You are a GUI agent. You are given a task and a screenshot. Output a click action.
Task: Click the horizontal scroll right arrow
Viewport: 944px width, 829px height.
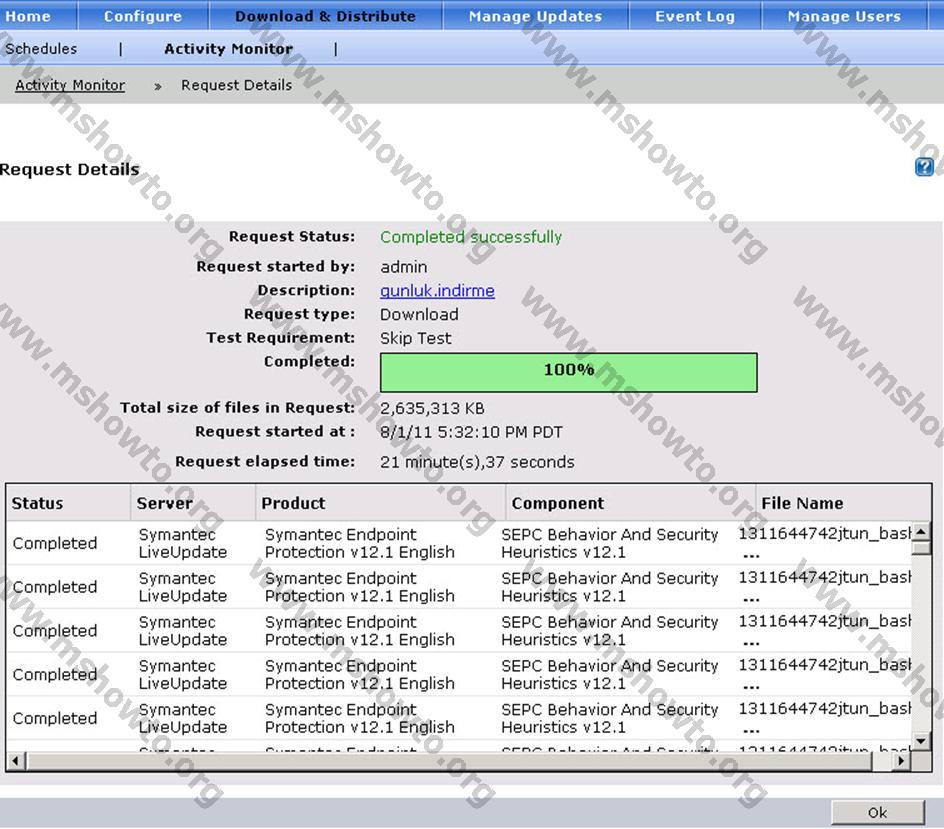[x=901, y=761]
